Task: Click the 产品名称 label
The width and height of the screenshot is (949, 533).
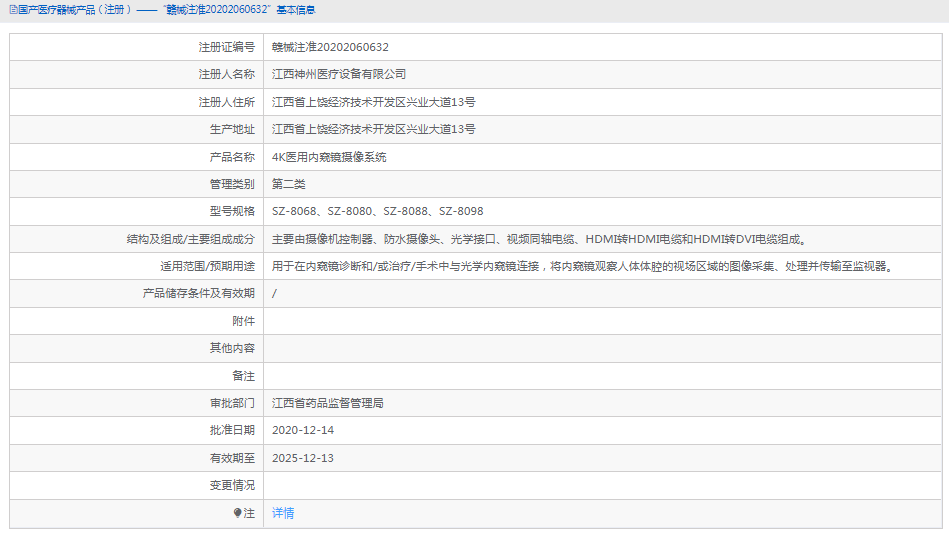Action: (x=232, y=157)
